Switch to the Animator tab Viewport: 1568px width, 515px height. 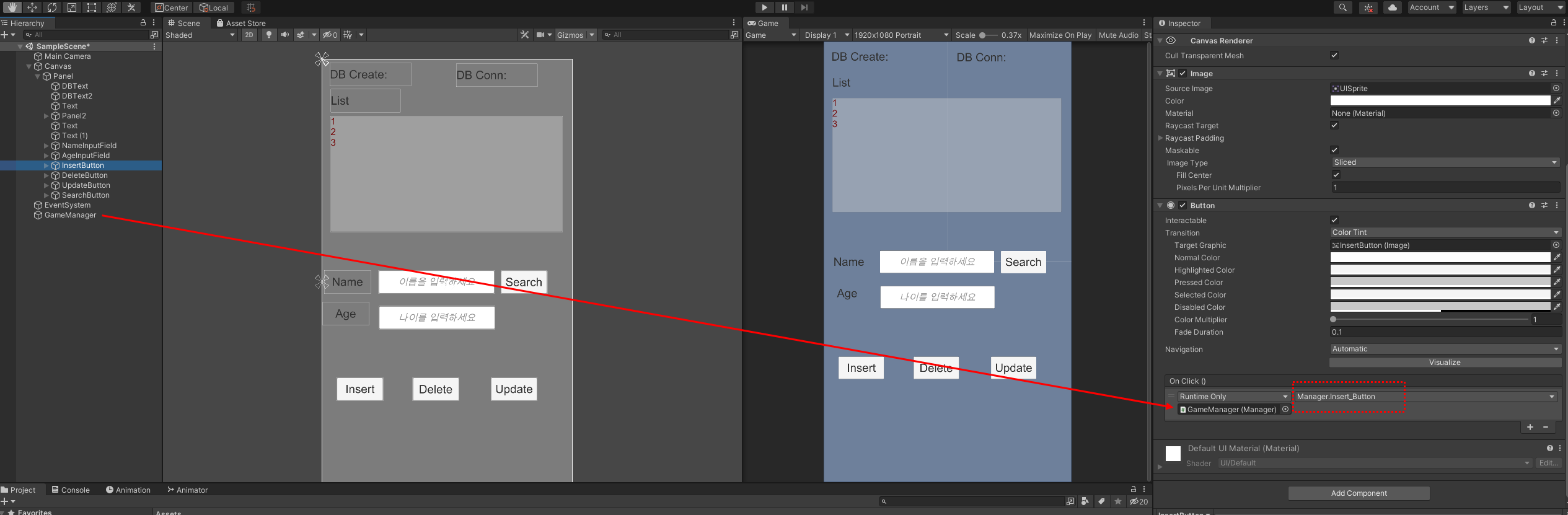188,490
